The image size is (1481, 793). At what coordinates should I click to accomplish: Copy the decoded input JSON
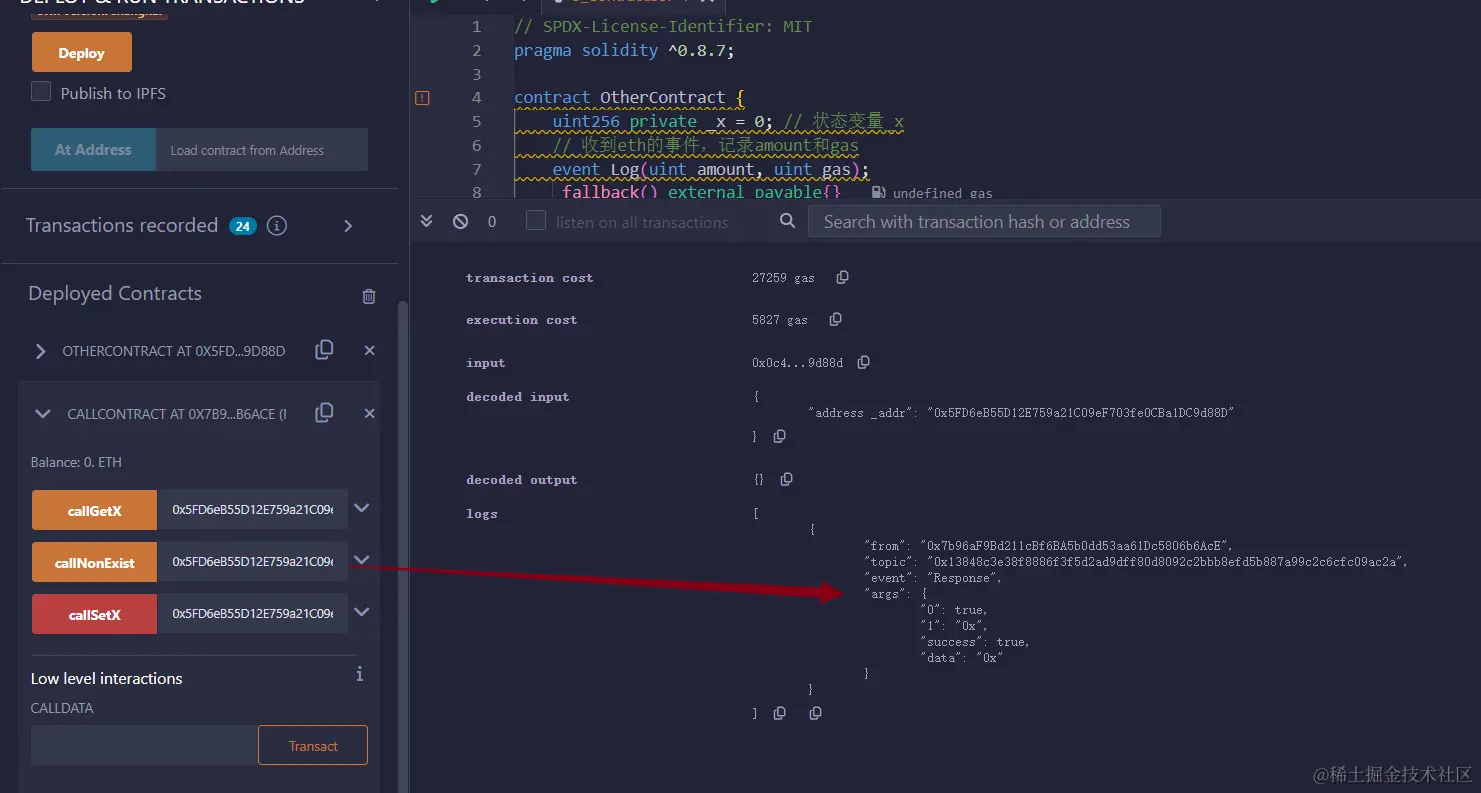[x=779, y=436]
